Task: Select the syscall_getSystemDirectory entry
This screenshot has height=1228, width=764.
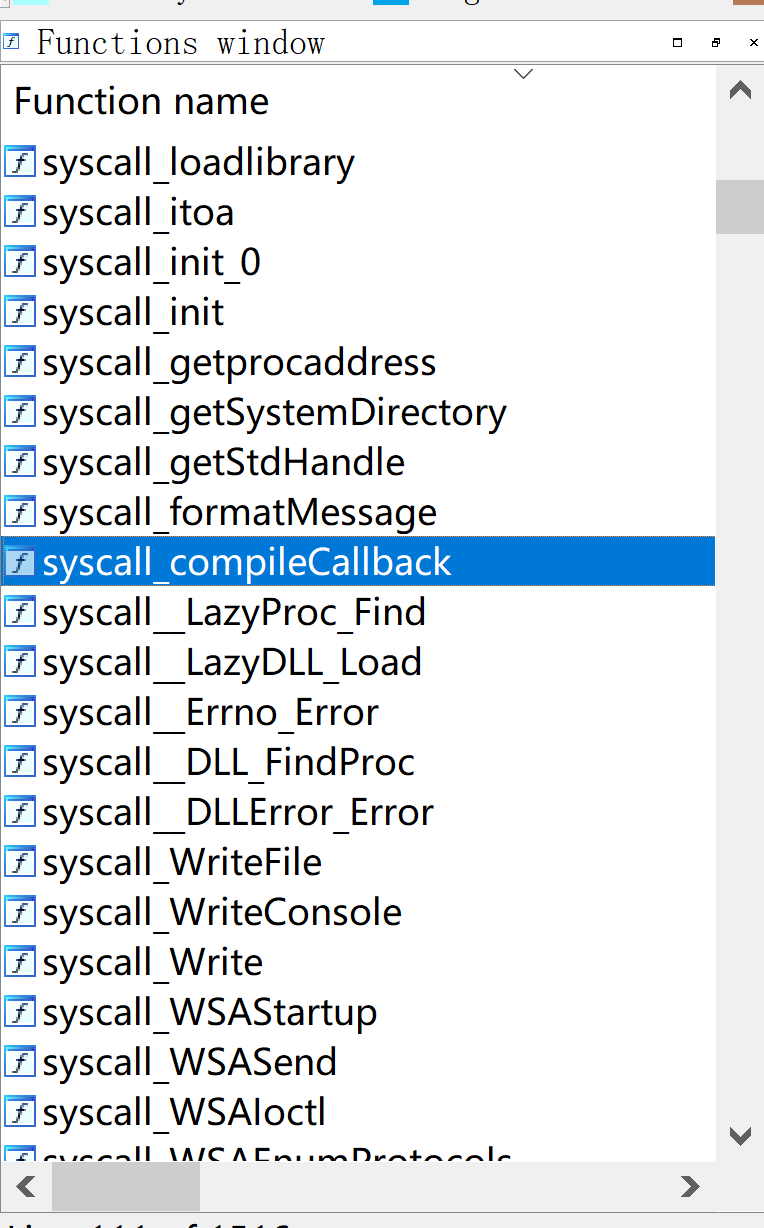Action: tap(358, 412)
